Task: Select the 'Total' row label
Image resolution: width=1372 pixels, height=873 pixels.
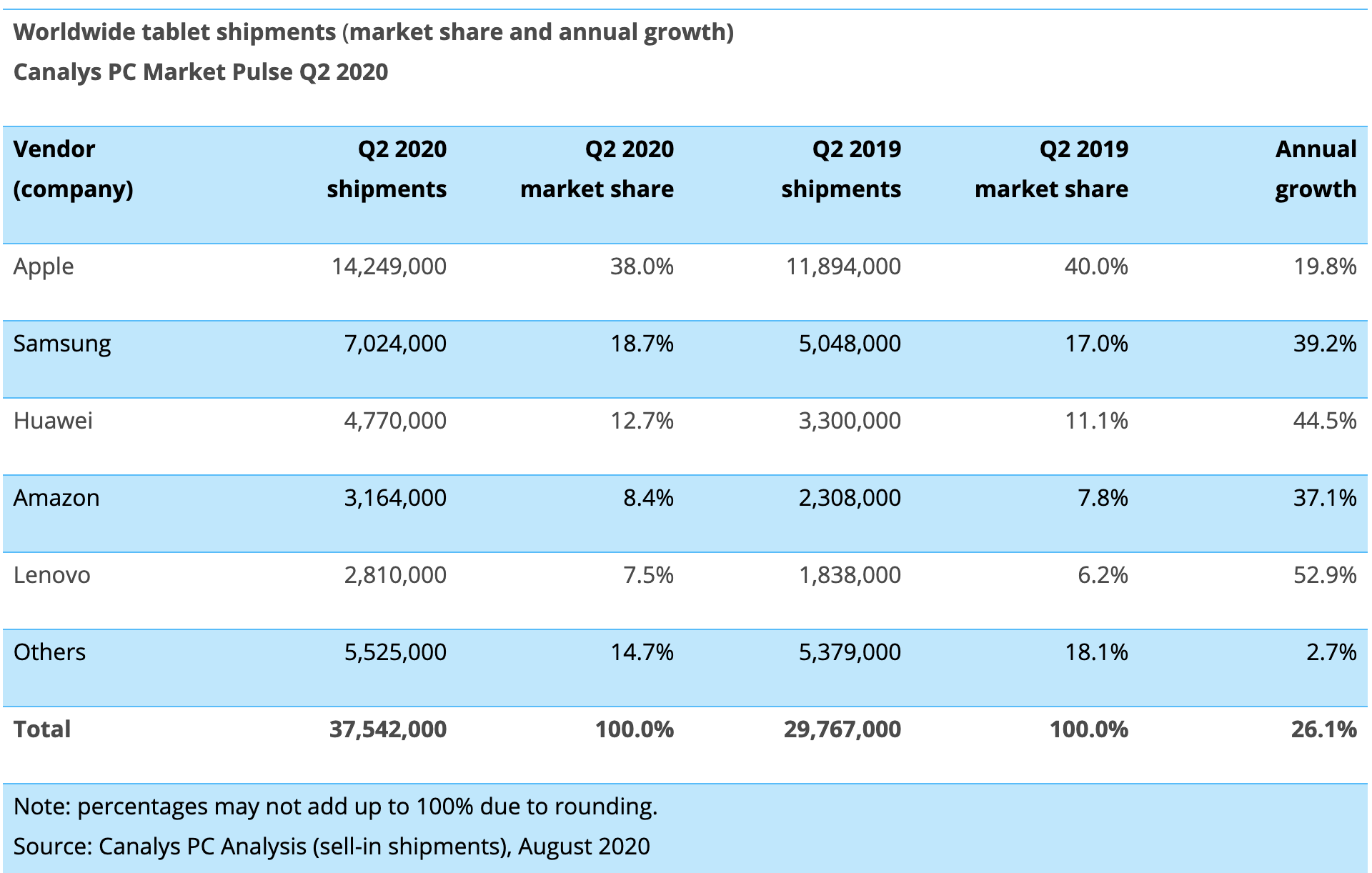Action: pos(42,729)
